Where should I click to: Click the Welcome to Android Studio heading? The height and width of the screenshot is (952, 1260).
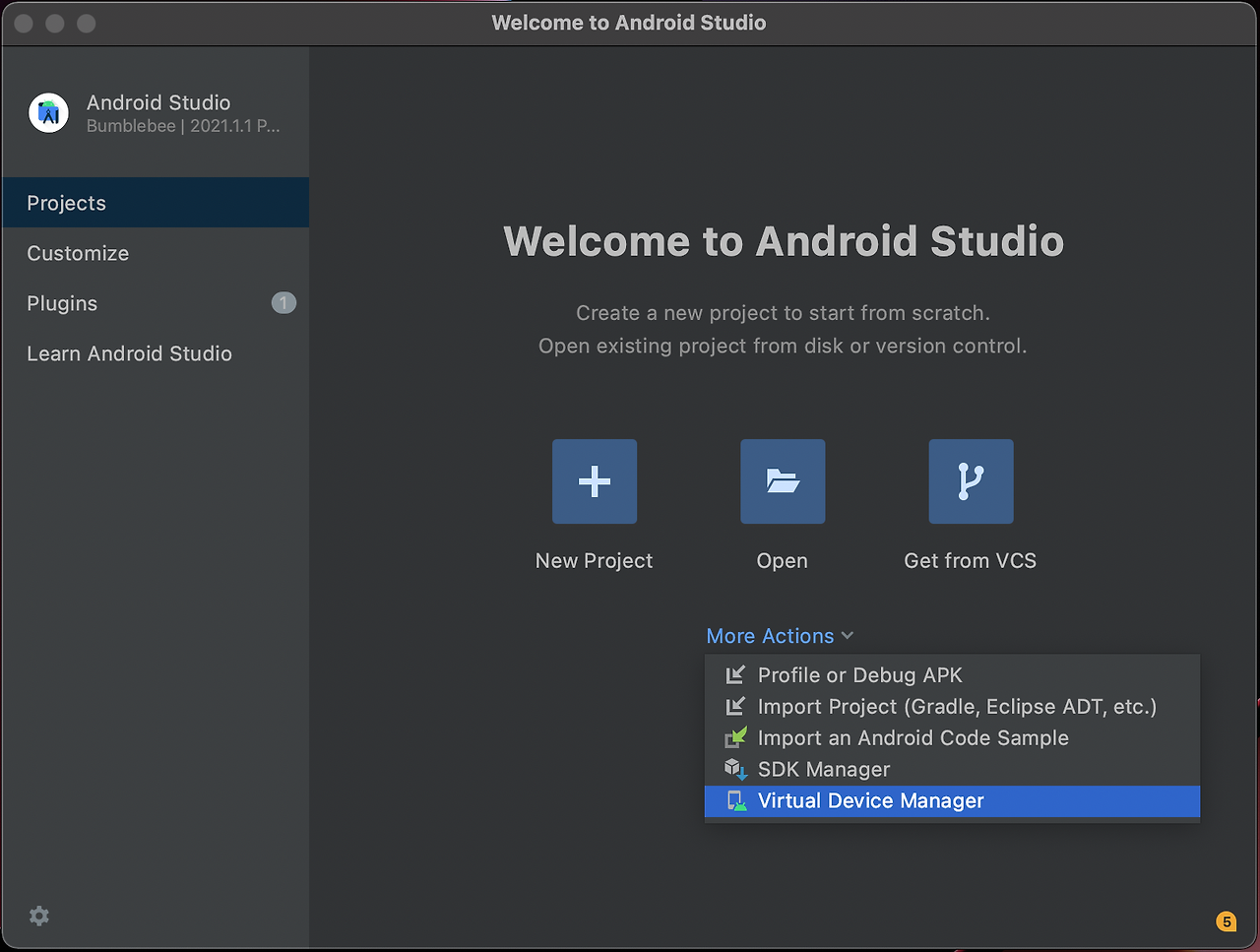[784, 241]
